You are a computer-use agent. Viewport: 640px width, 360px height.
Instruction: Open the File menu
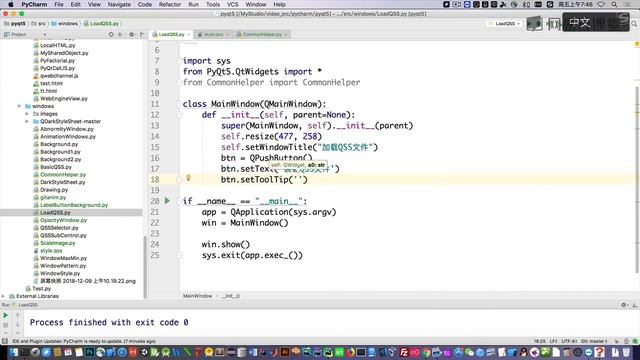59,4
